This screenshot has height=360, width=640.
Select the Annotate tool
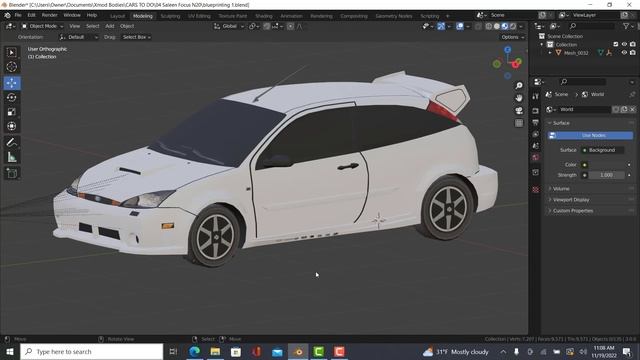coord(12,142)
